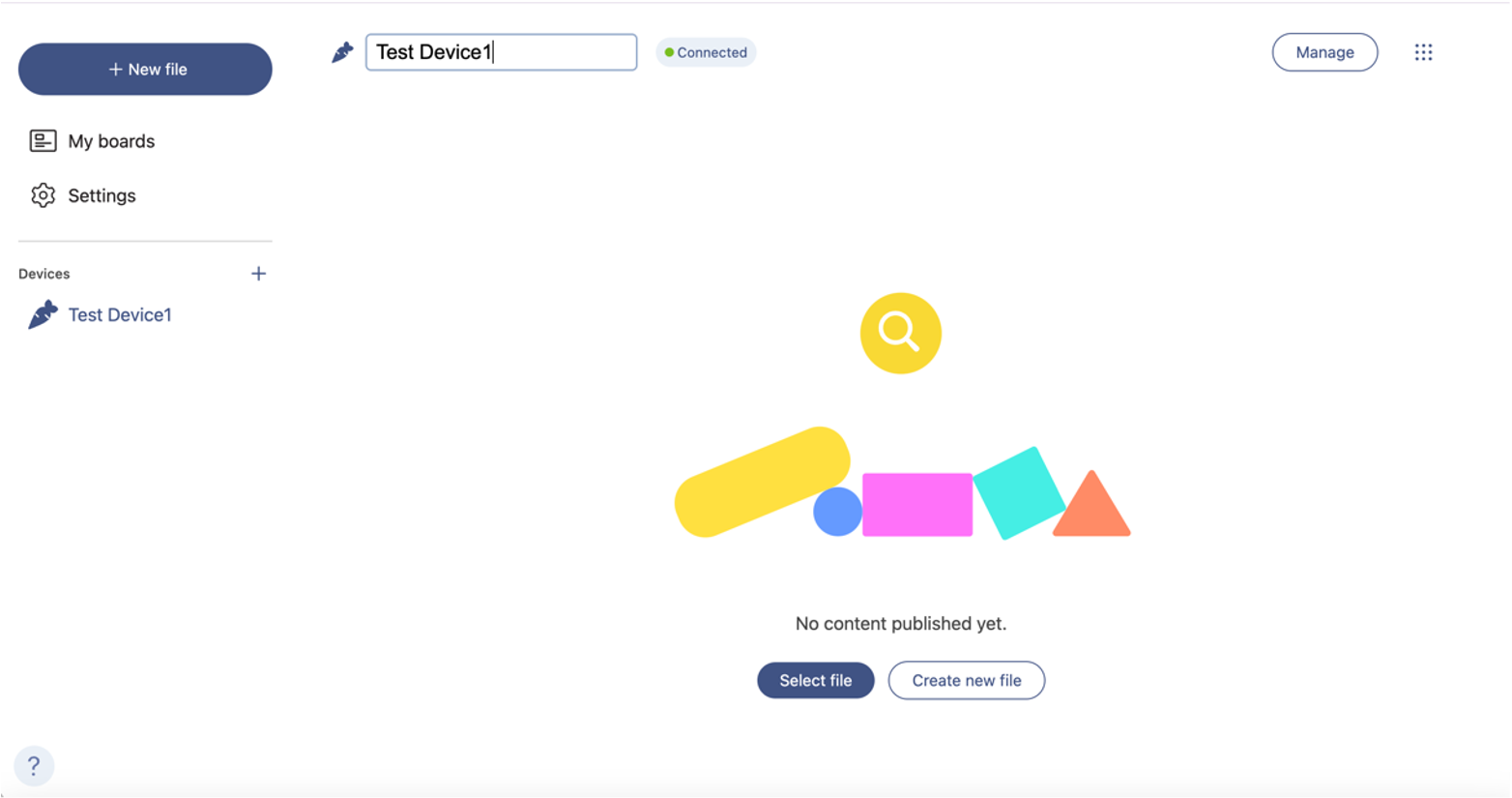Click the My boards icon in sidebar
The image size is (1512, 798).
(x=43, y=141)
